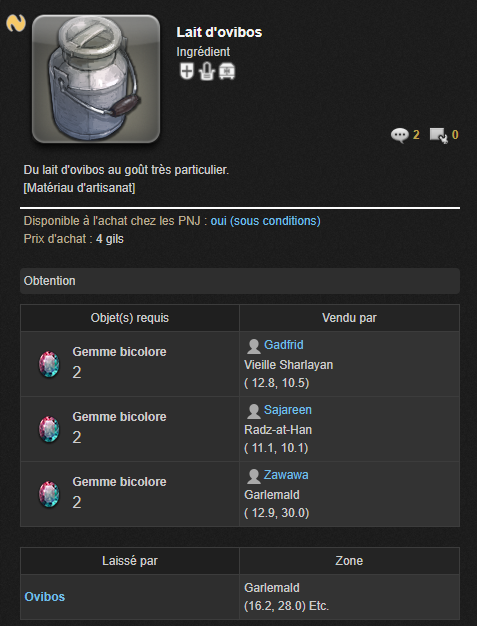Open the Gadfrid vendor link

coord(283,345)
